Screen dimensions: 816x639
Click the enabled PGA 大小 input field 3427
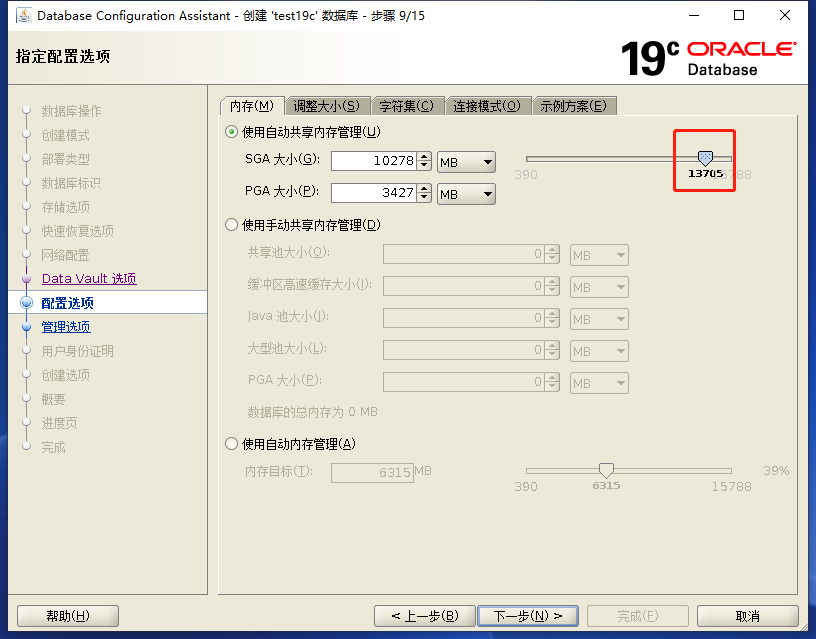click(x=374, y=193)
